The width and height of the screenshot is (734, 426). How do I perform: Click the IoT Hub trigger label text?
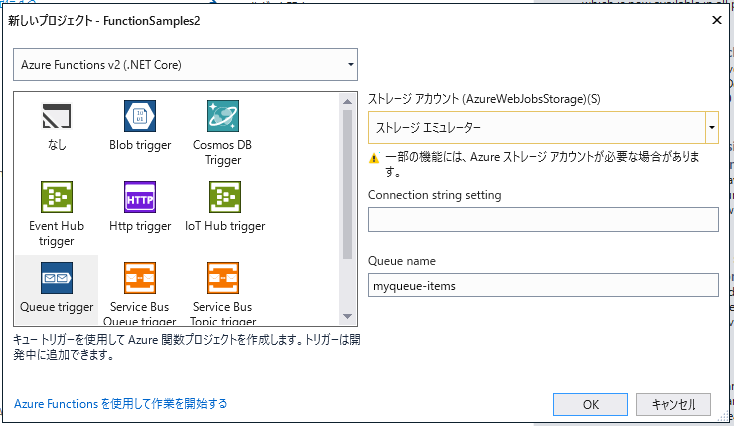225,226
